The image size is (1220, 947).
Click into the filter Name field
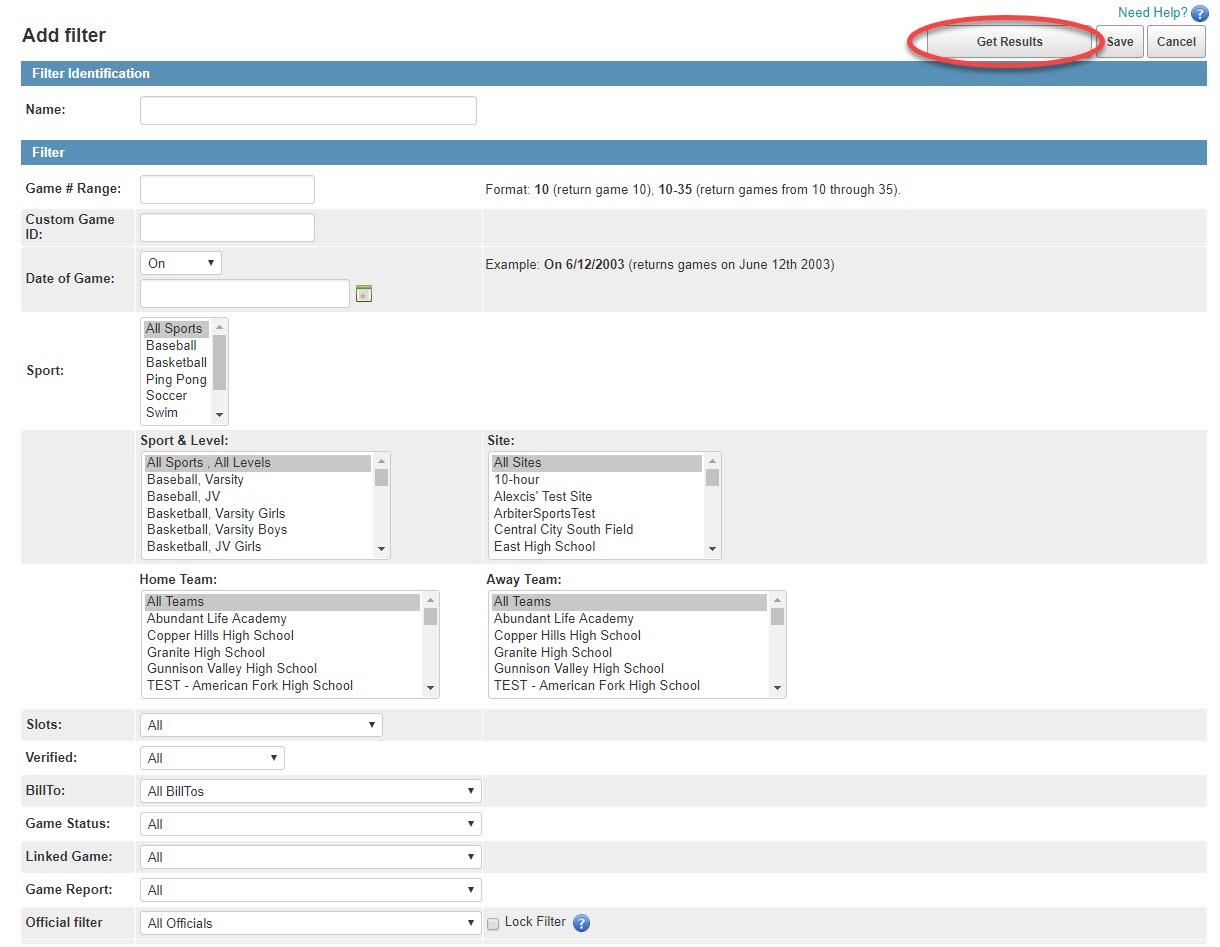(308, 110)
